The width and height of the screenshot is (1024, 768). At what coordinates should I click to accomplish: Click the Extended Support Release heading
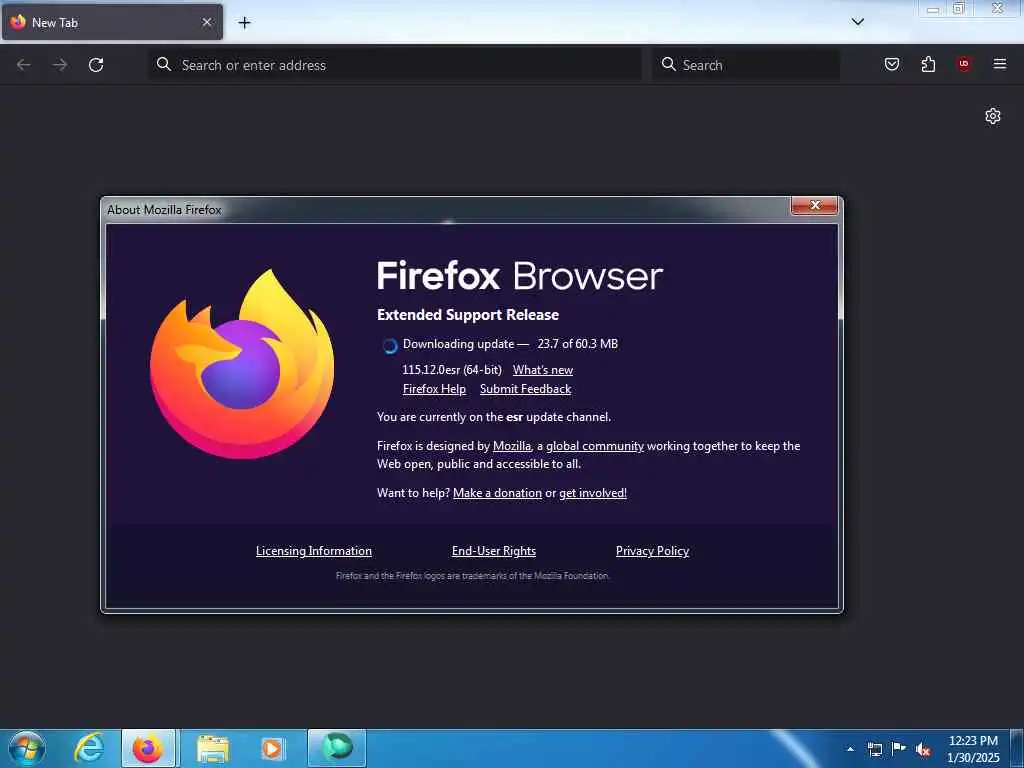(468, 315)
